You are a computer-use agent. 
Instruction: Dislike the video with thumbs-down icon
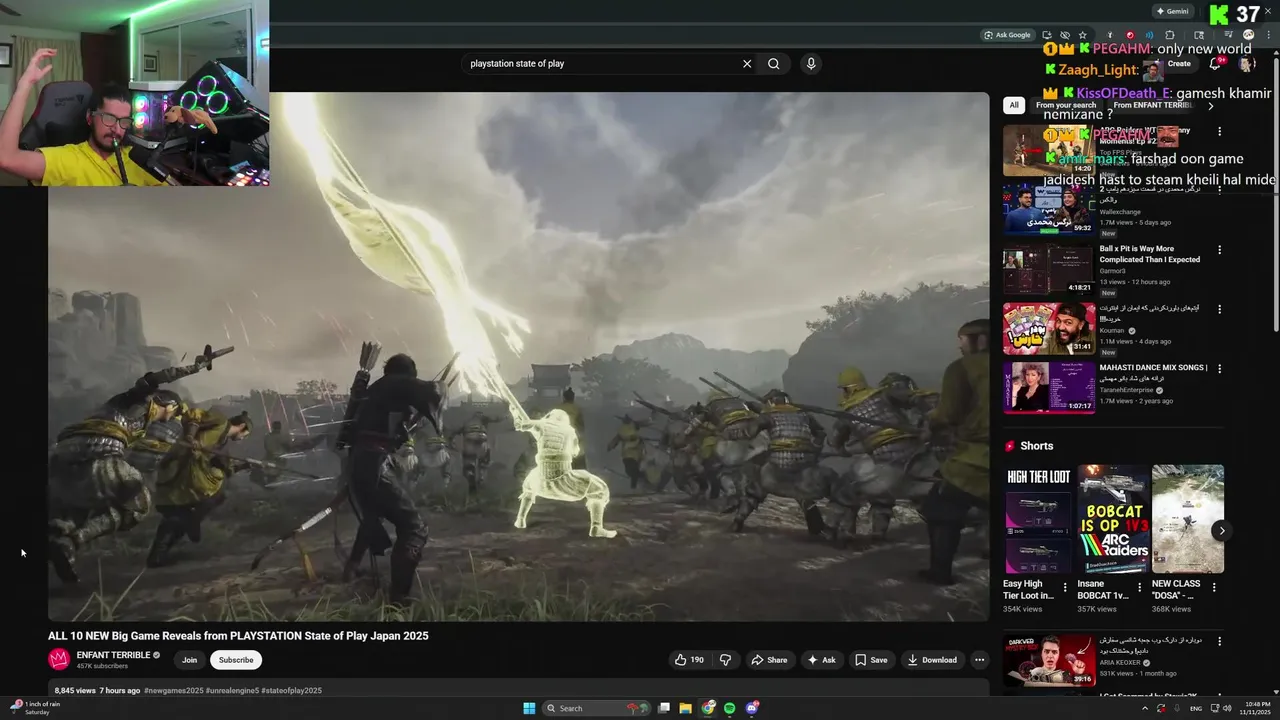point(726,660)
